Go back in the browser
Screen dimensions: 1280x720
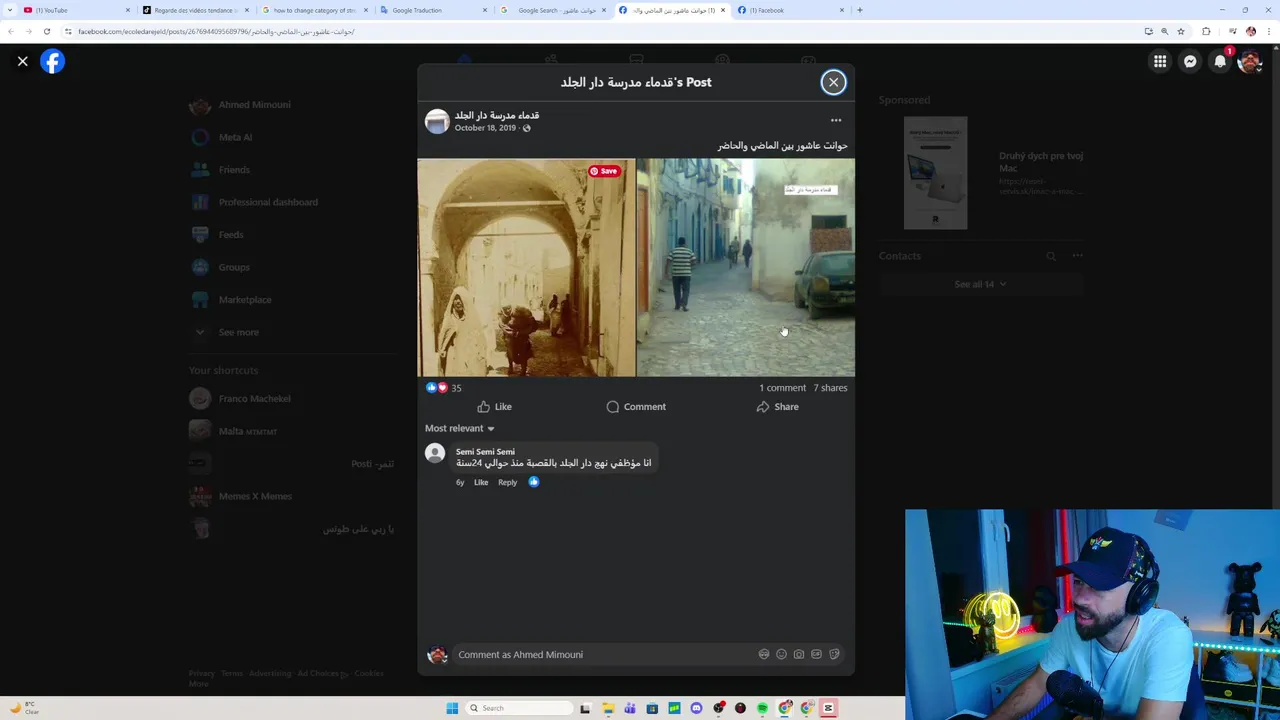pyautogui.click(x=10, y=31)
